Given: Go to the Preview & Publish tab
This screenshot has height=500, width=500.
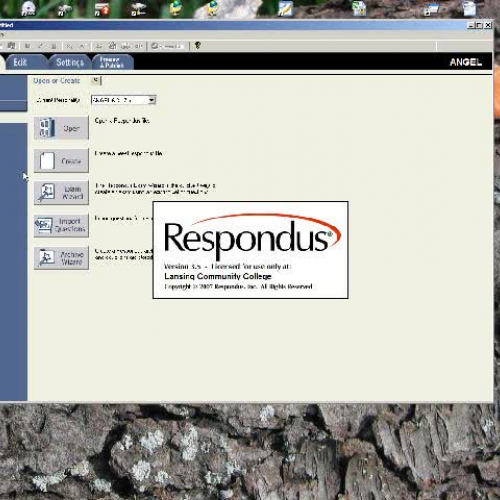Looking at the screenshot, I should click(113, 62).
